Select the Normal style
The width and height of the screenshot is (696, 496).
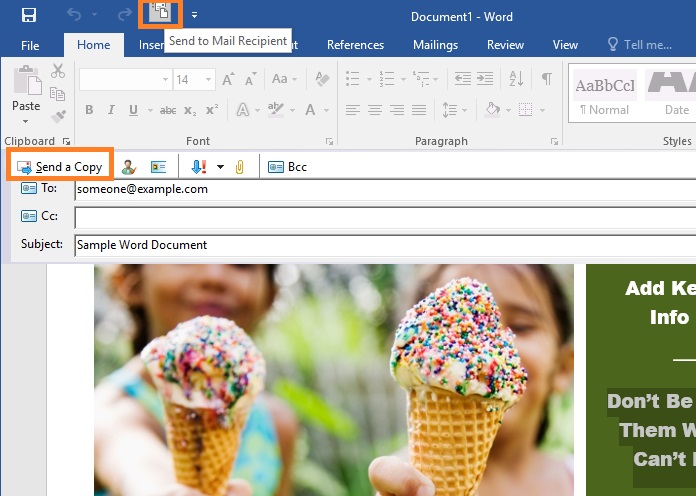605,93
